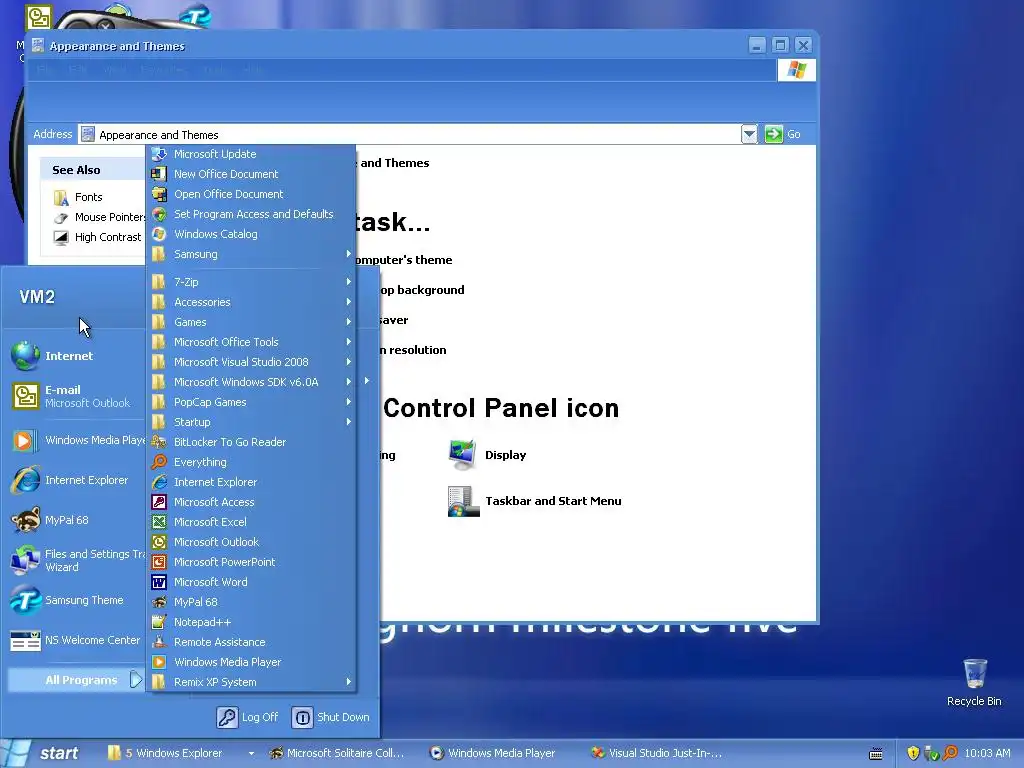Screen dimensions: 1024x768
Task: Expand Microsoft Office Tools folder
Action: (251, 342)
